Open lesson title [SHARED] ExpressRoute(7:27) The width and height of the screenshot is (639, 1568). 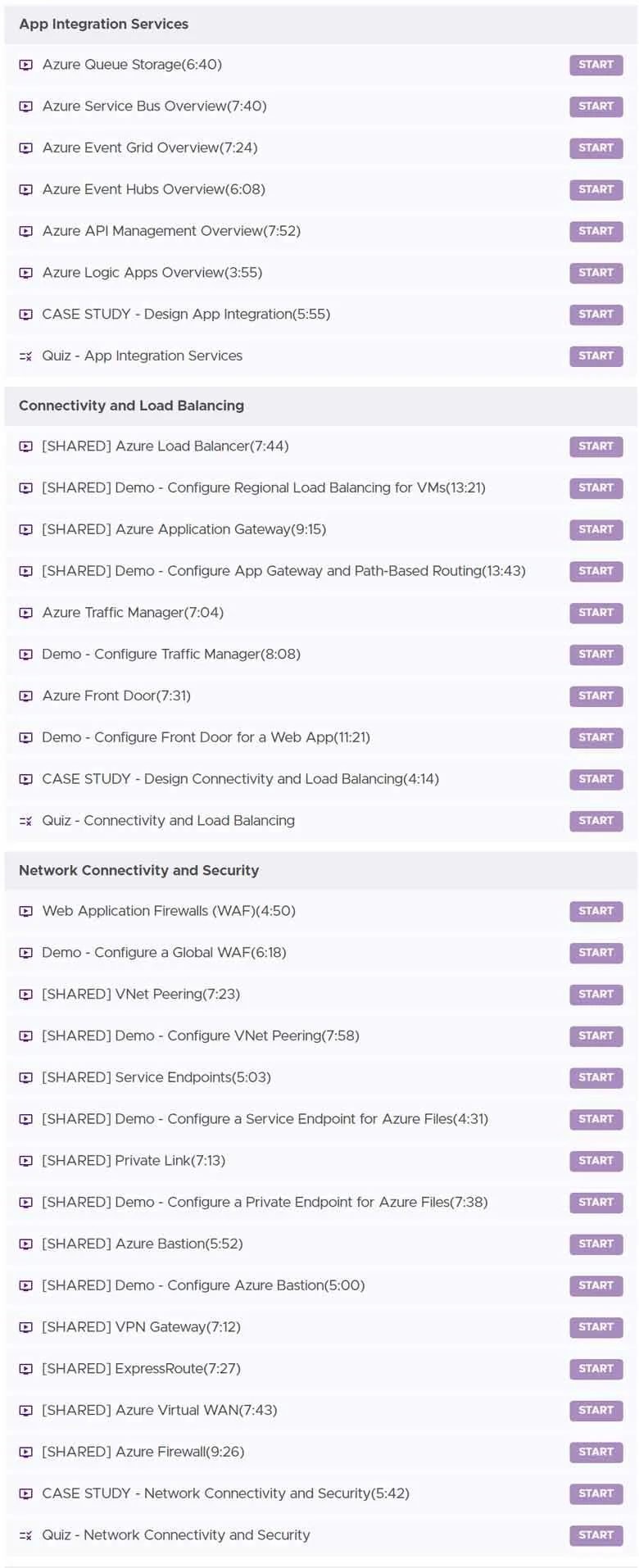[x=141, y=1369]
